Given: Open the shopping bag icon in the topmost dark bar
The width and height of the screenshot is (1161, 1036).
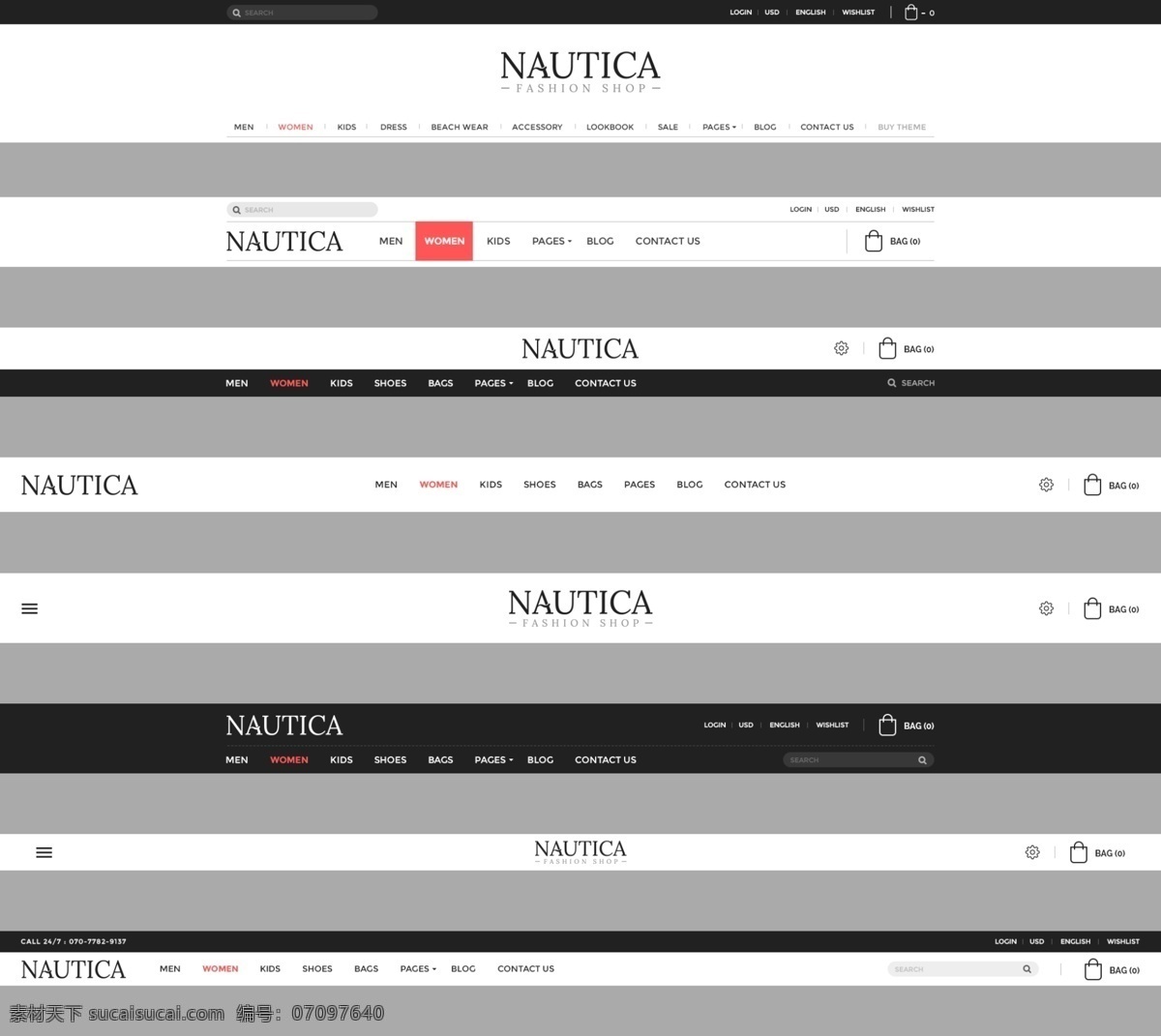Looking at the screenshot, I should (x=910, y=12).
